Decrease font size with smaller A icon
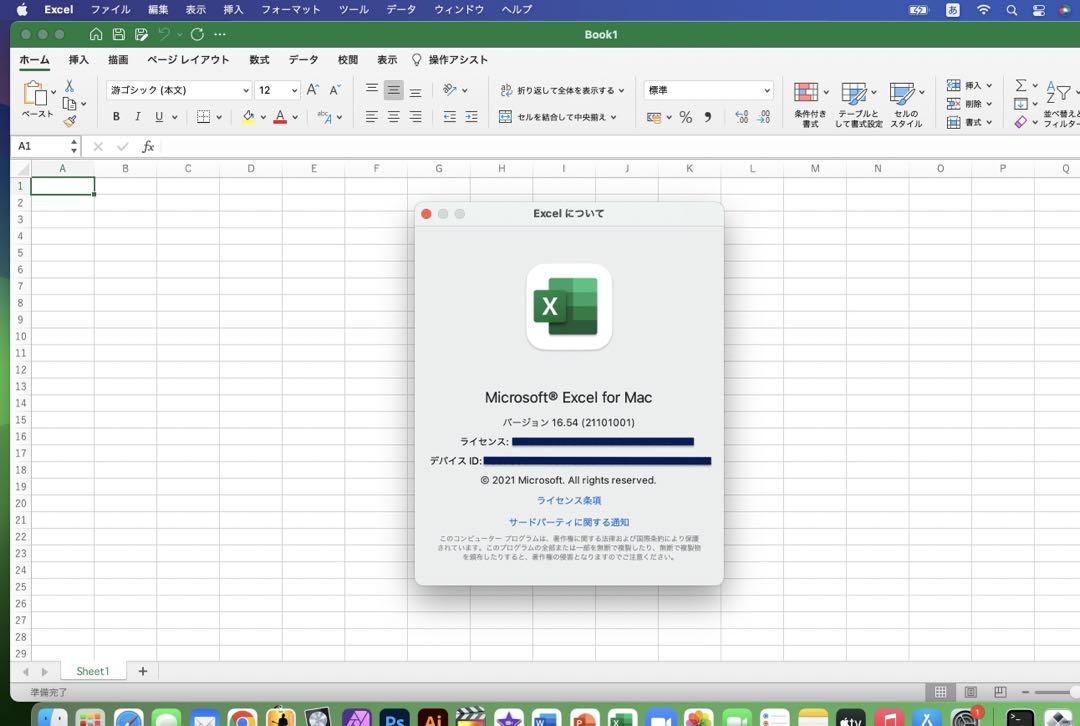1080x726 pixels. point(335,90)
